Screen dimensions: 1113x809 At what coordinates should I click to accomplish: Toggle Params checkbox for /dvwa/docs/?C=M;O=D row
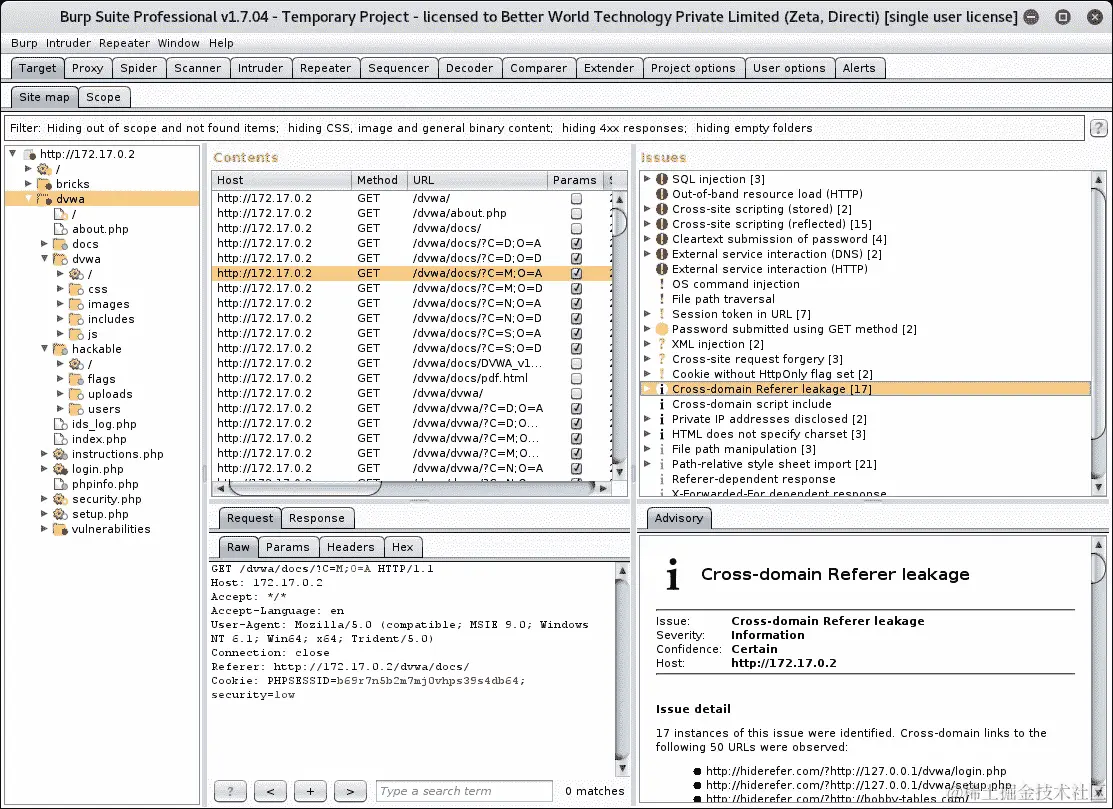click(576, 288)
